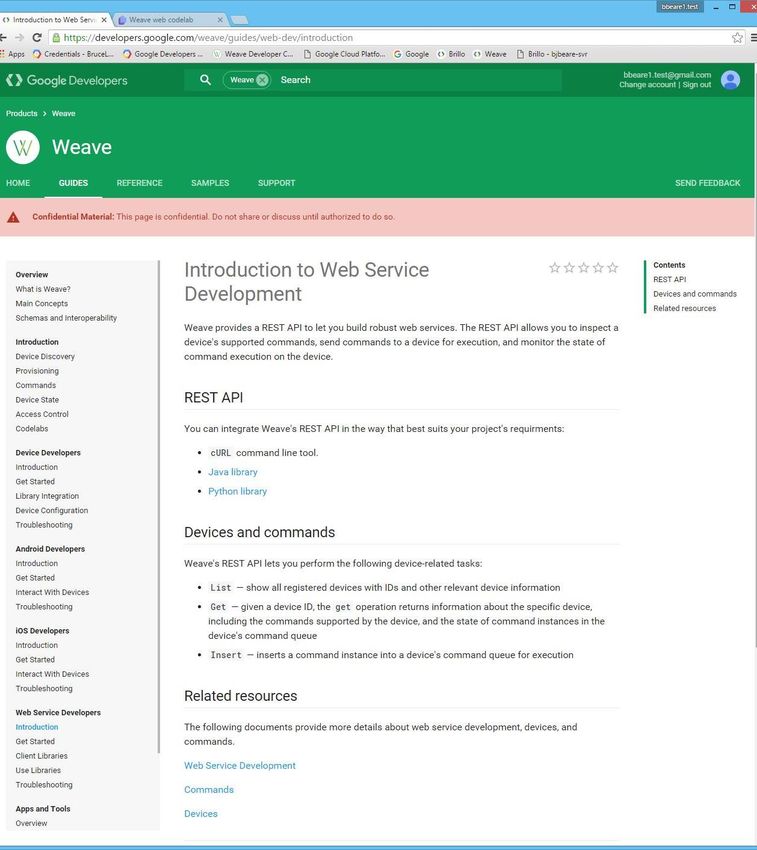Go back with browser back arrow
The width and height of the screenshot is (757, 850).
[x=3, y=37]
